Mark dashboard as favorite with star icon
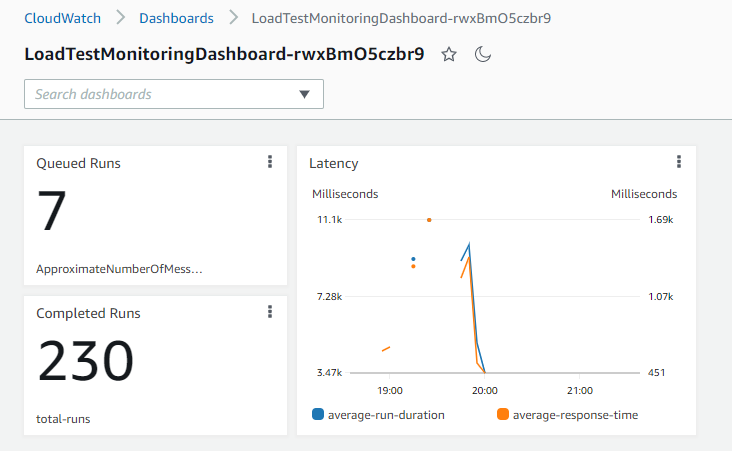Image resolution: width=732 pixels, height=451 pixels. click(x=449, y=55)
